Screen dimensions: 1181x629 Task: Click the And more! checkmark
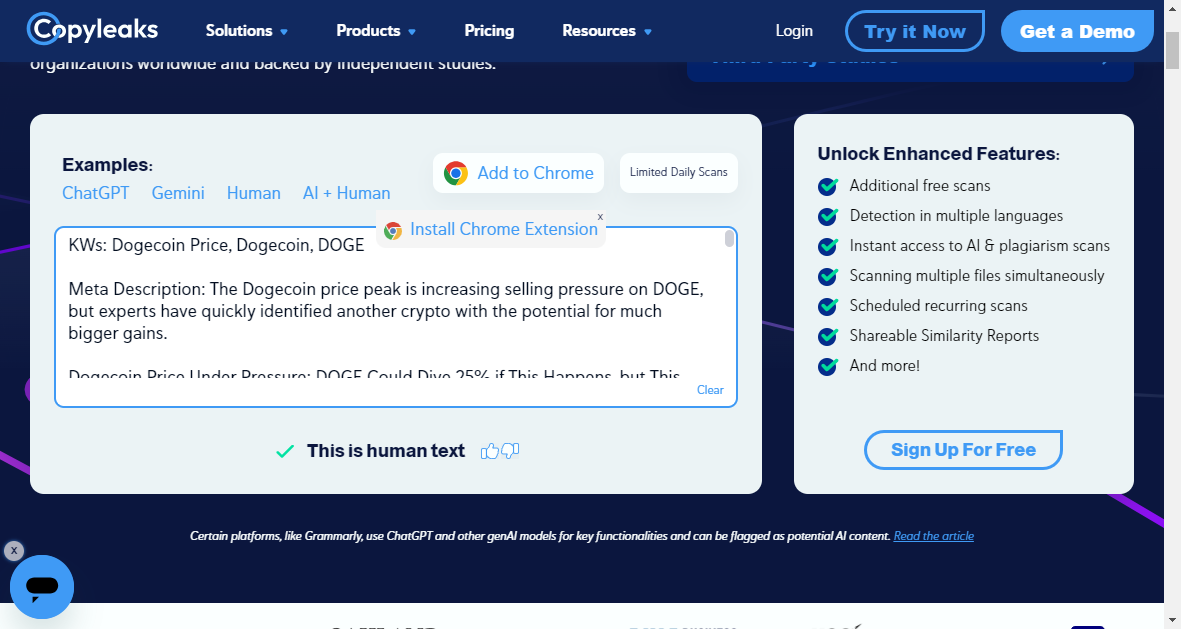pos(829,367)
